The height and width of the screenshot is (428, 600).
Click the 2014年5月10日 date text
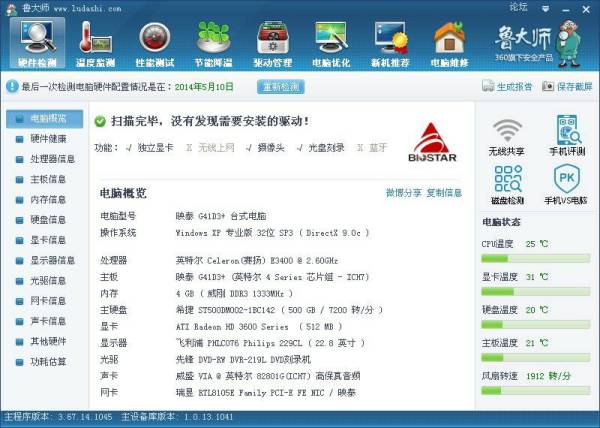tap(204, 87)
